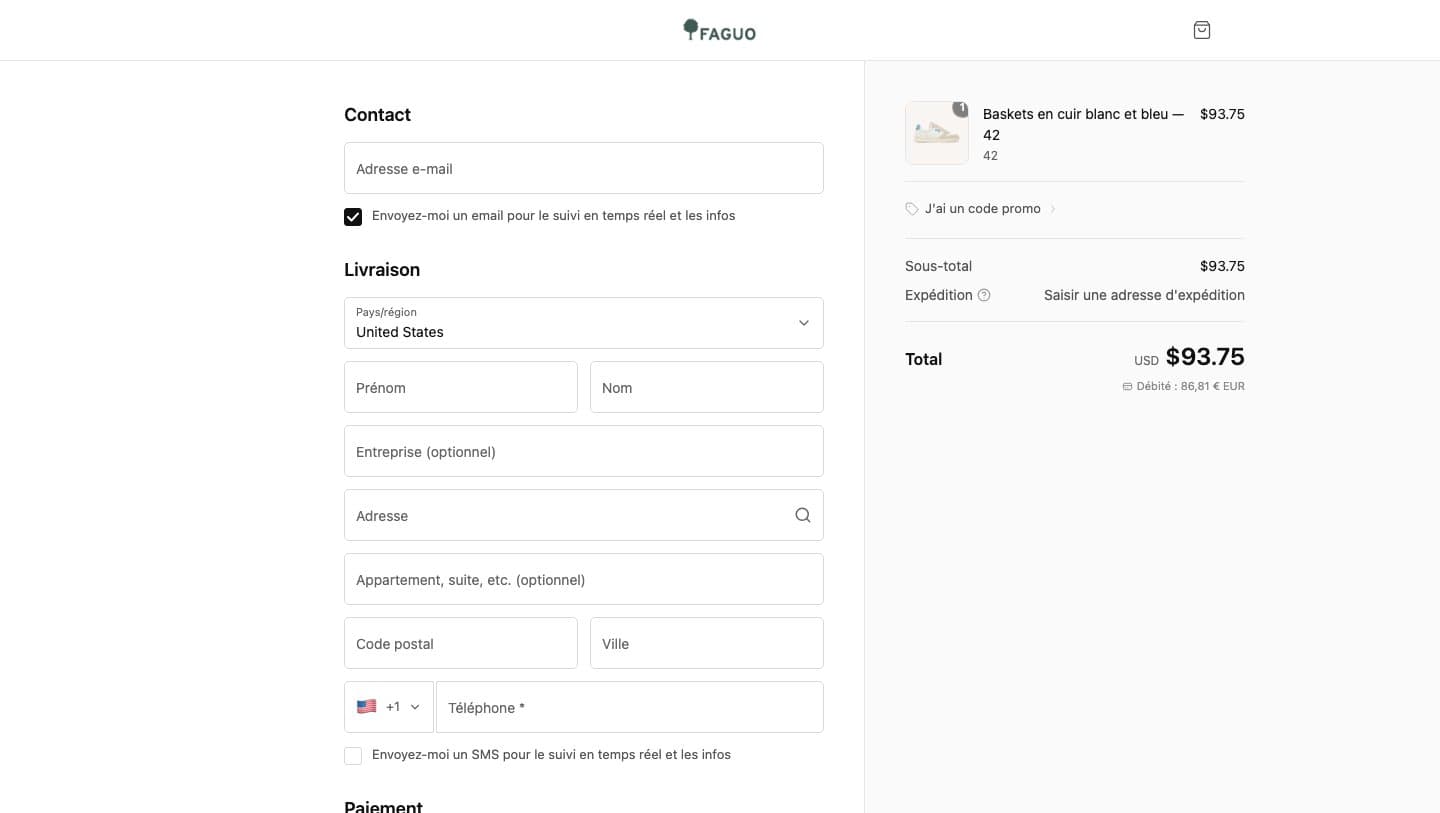This screenshot has width=1440, height=813.
Task: Click the "Livraison" section heading
Action: click(382, 270)
